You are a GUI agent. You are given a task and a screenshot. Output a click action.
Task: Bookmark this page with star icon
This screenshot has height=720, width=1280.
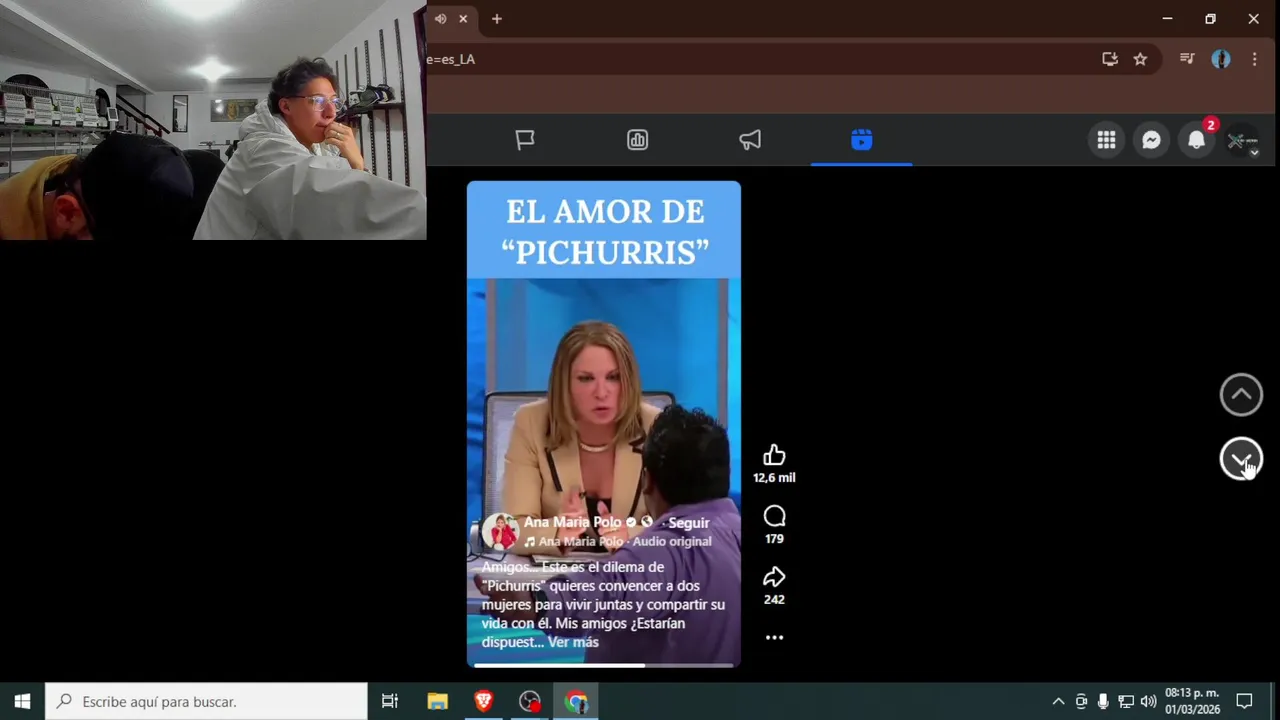tap(1140, 59)
